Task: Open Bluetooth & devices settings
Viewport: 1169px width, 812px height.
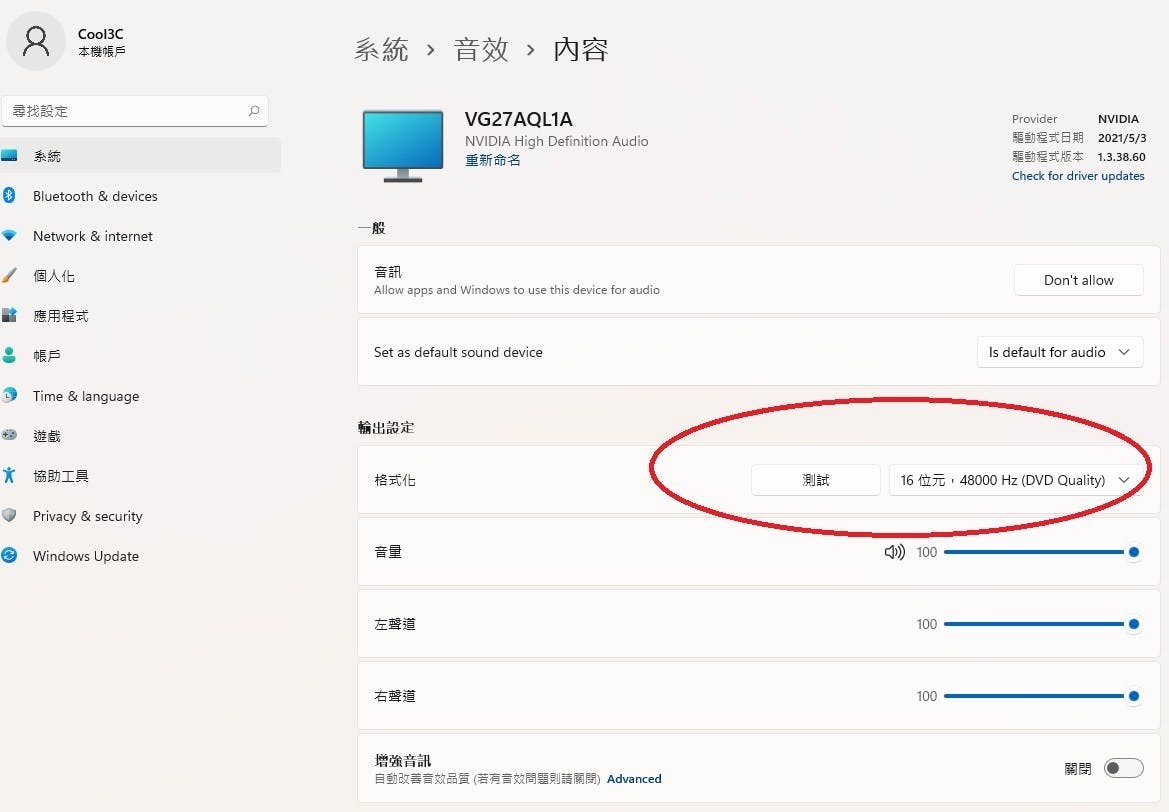Action: tap(140, 196)
